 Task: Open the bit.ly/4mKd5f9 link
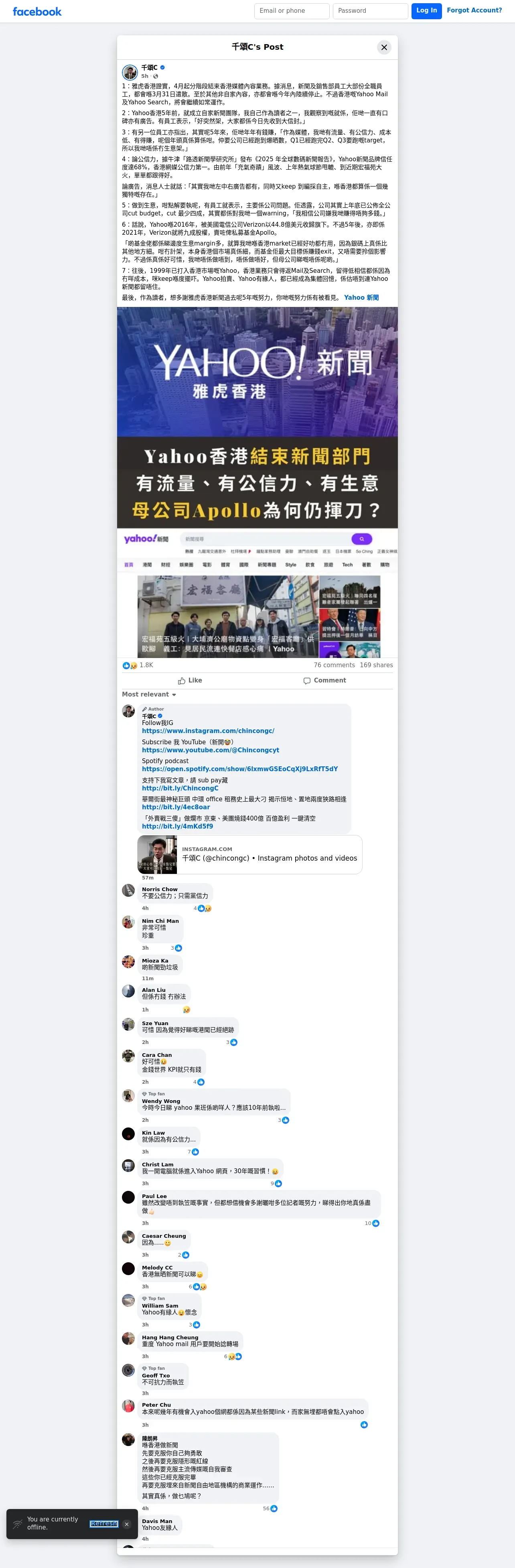[178, 827]
